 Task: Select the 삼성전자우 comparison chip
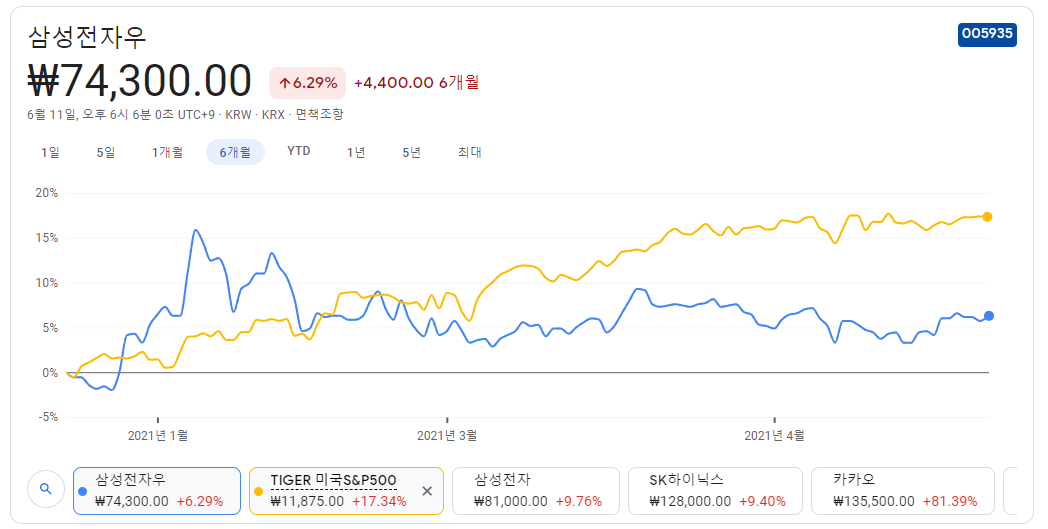[x=156, y=491]
